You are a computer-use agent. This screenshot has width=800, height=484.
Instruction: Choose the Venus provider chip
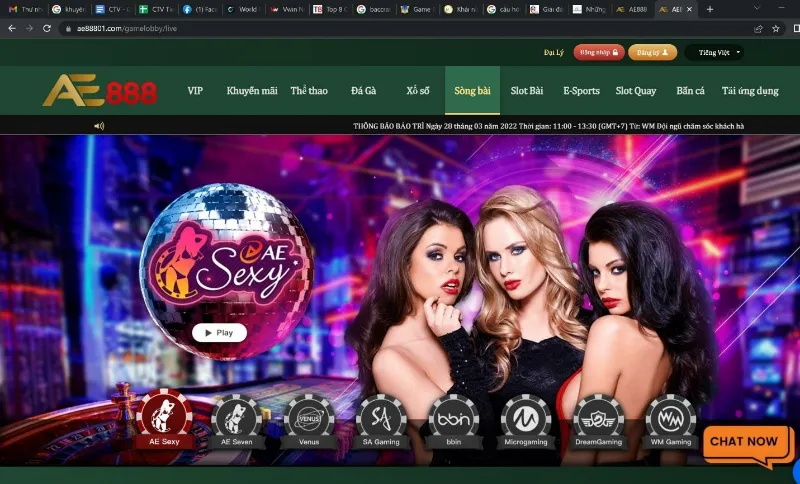(309, 421)
